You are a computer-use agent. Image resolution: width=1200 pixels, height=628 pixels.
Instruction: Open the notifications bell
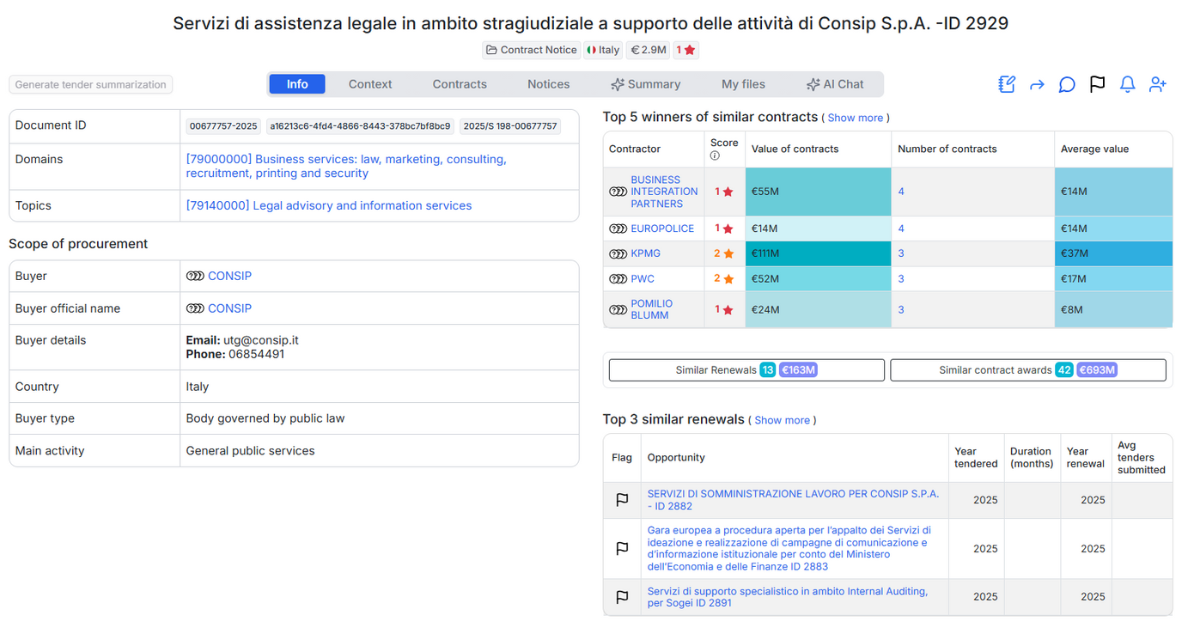point(1127,84)
